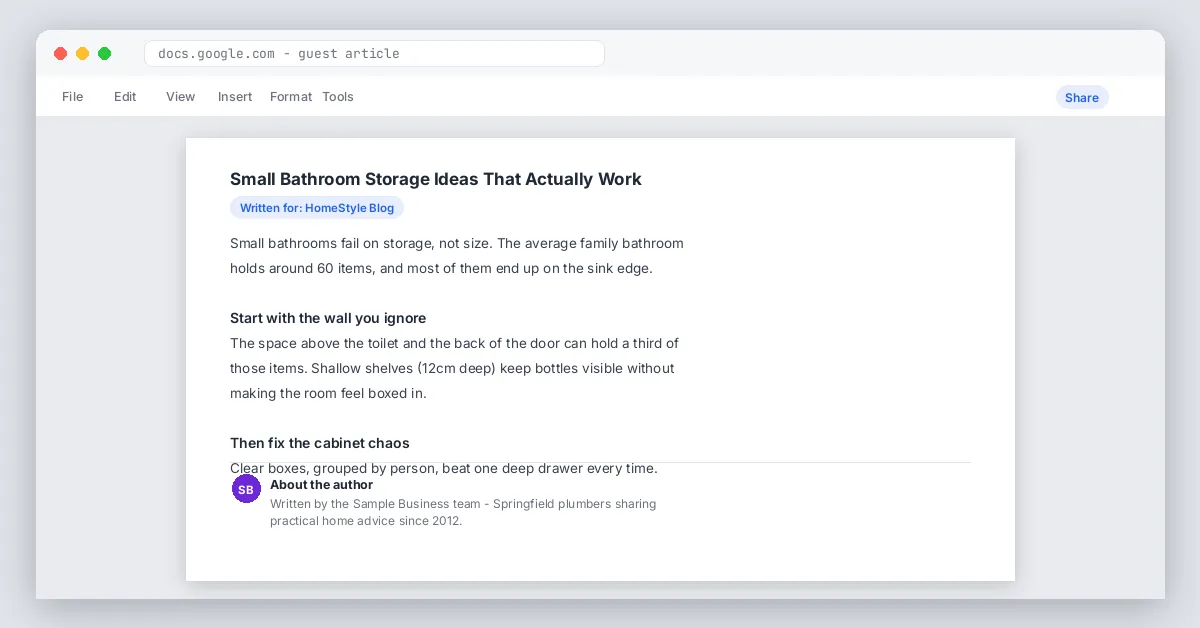This screenshot has width=1200, height=628.
Task: Open the Edit menu
Action: pos(125,97)
